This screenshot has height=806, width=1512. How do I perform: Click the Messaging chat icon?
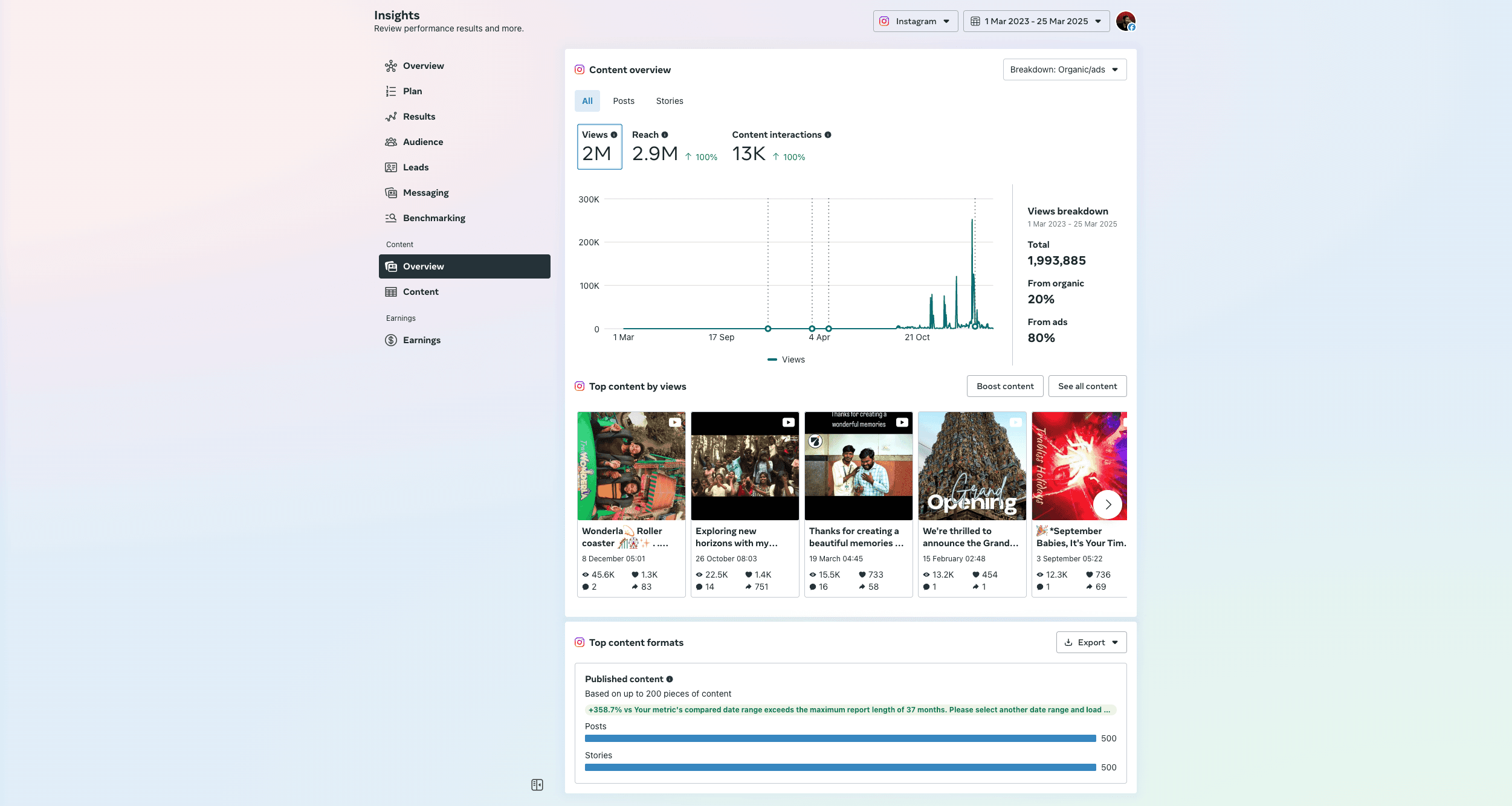click(x=391, y=193)
